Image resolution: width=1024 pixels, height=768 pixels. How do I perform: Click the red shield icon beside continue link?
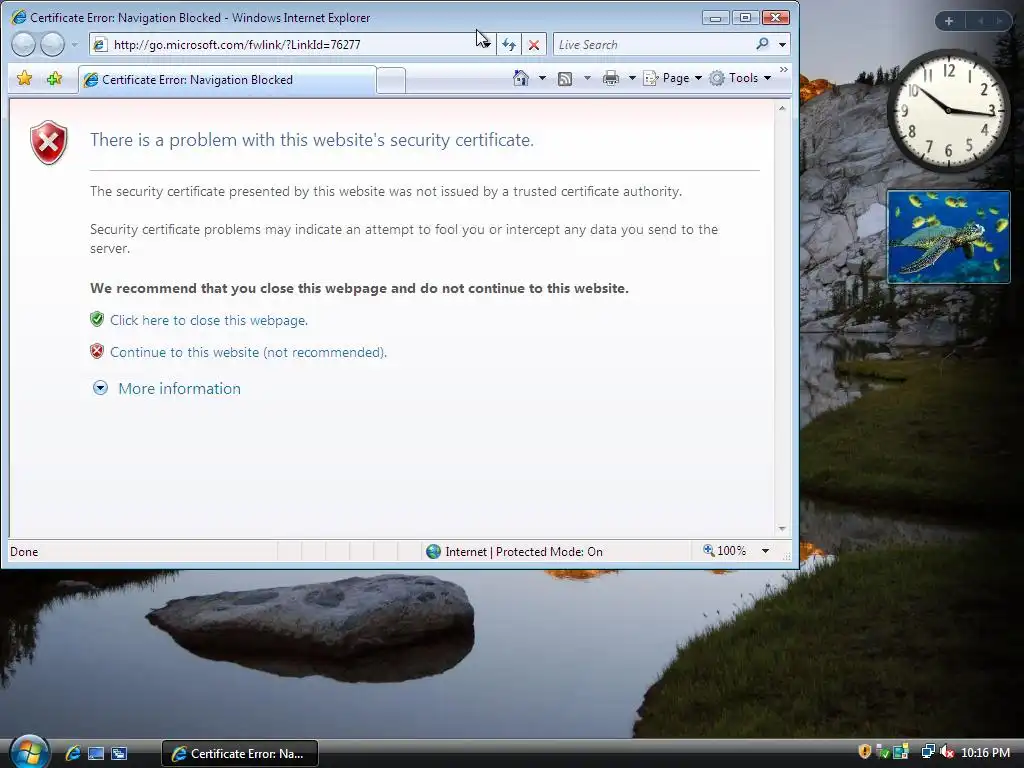[97, 351]
